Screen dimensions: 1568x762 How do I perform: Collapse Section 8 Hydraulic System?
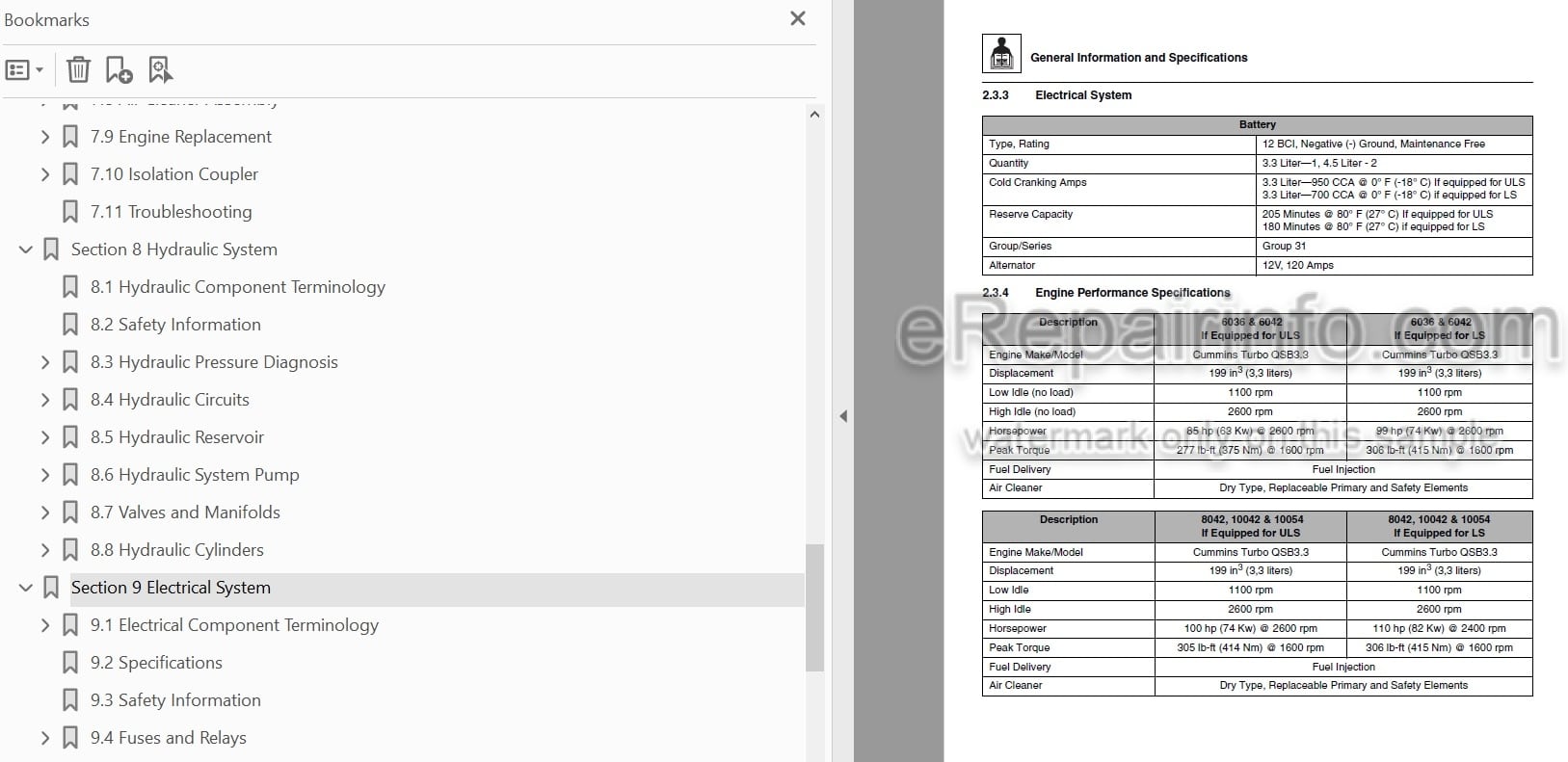pyautogui.click(x=26, y=250)
